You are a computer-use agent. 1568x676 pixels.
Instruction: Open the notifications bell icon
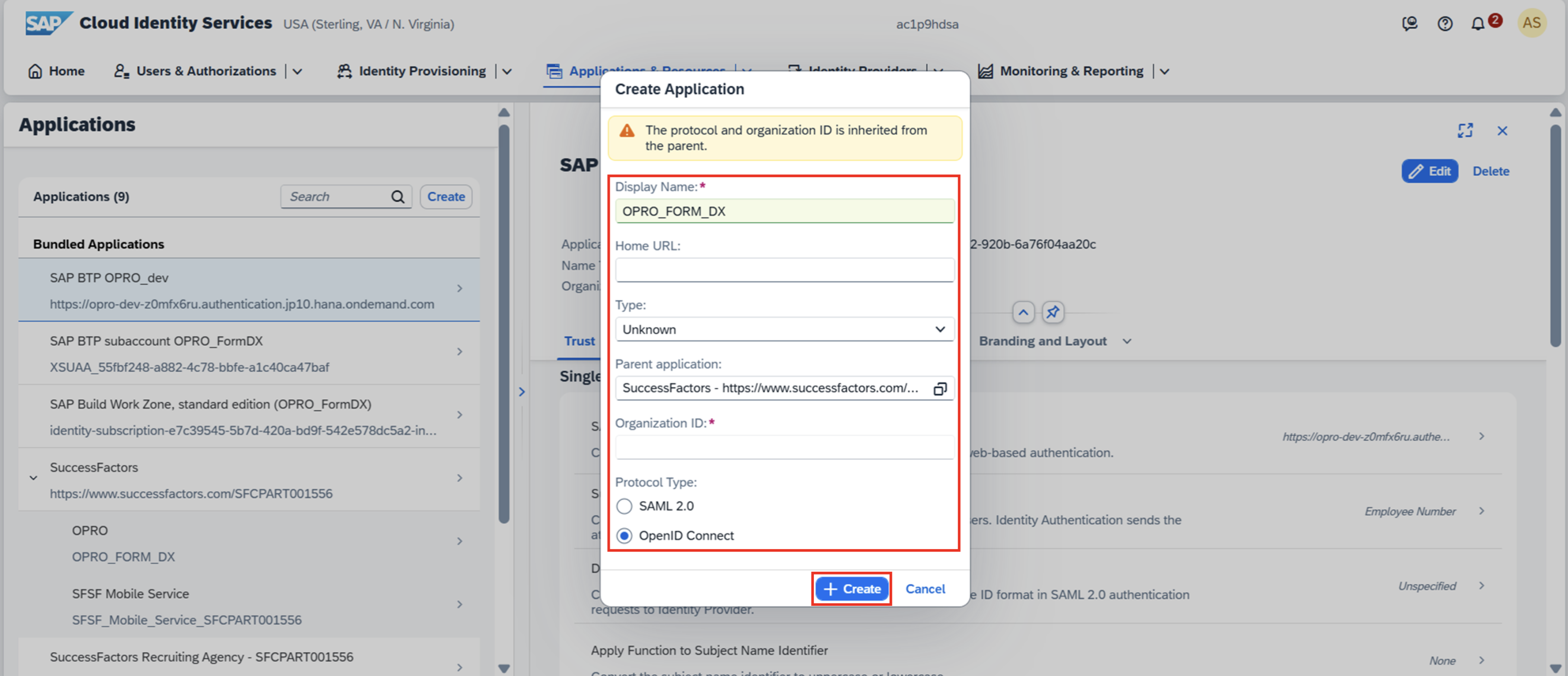pyautogui.click(x=1477, y=24)
